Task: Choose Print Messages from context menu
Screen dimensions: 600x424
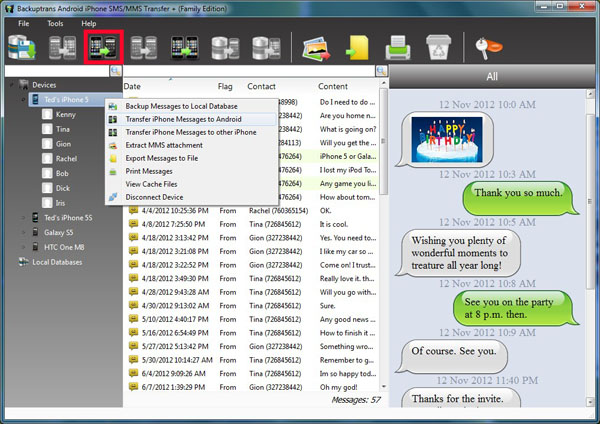Action: 191,171
